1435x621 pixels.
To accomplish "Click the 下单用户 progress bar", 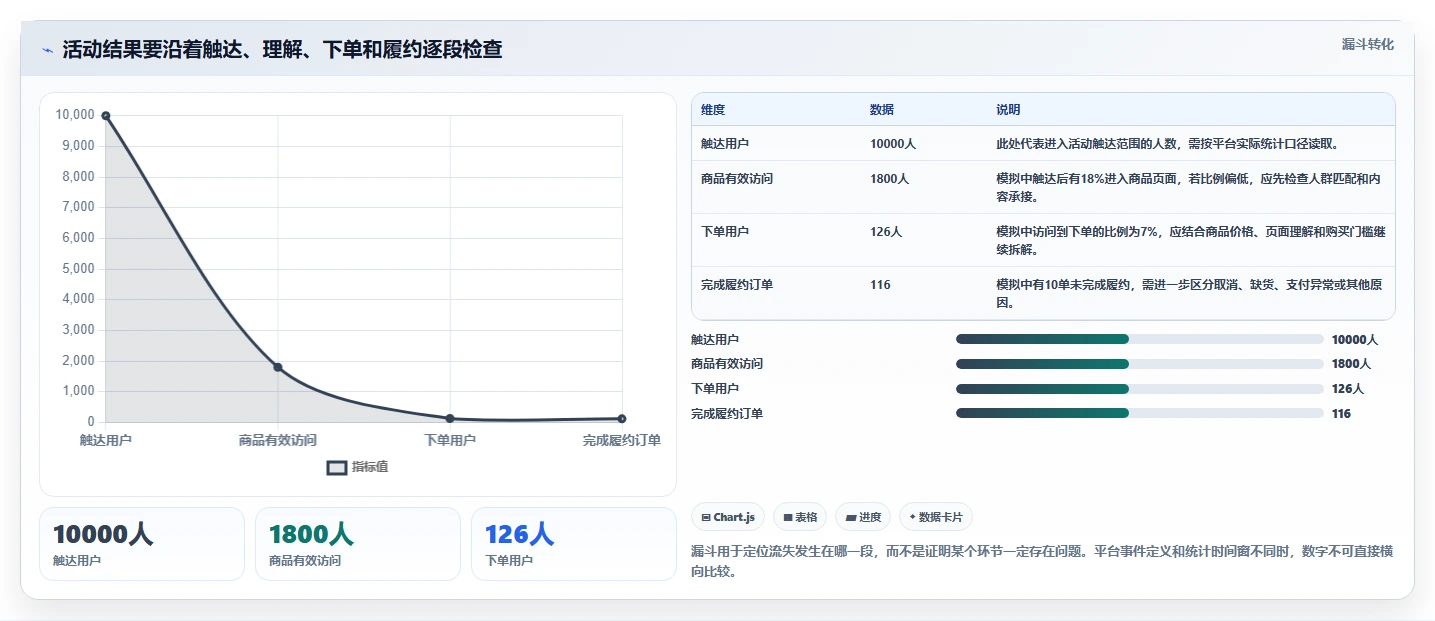I will 1140,389.
